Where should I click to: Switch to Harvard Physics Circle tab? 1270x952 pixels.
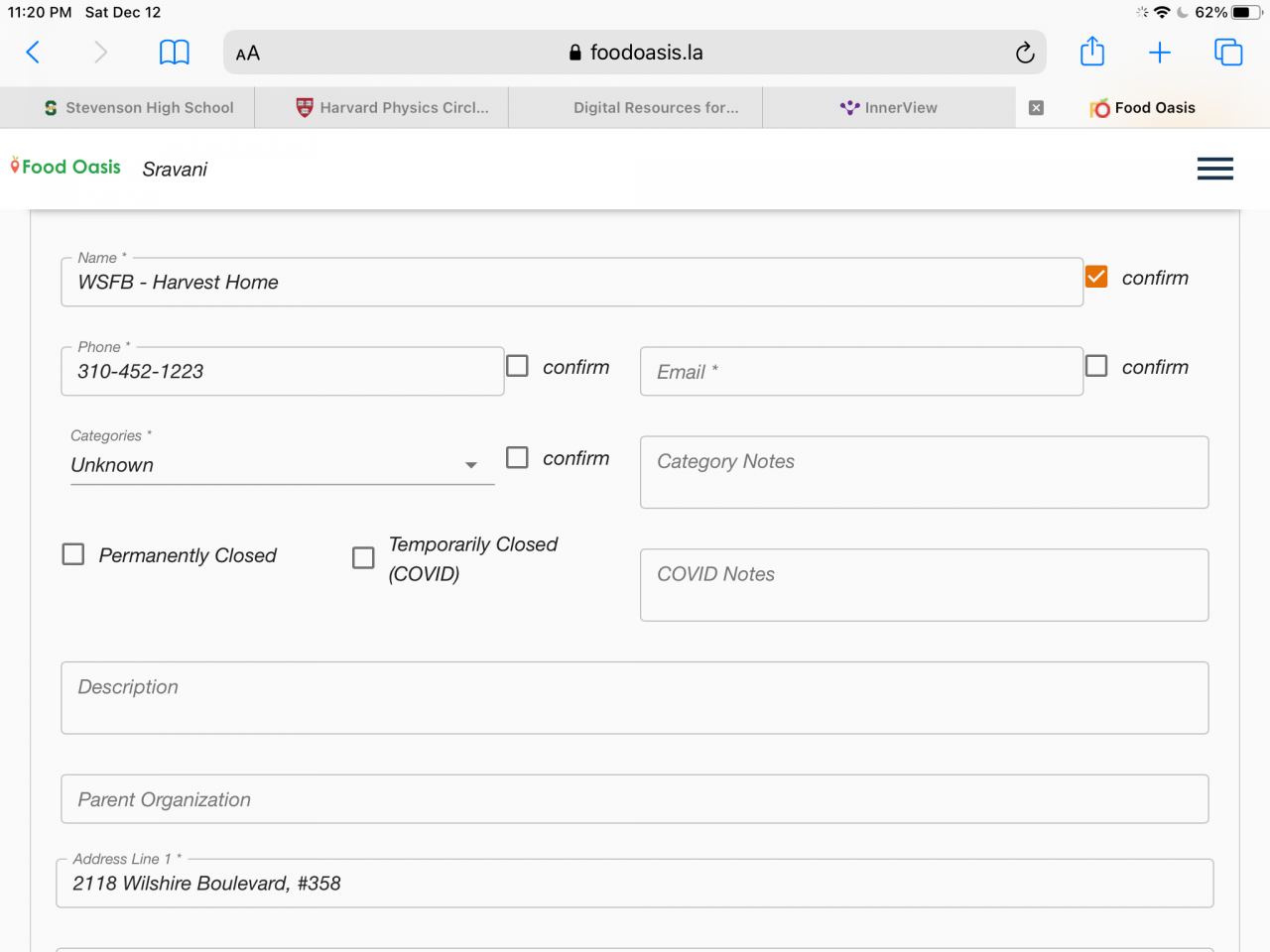[382, 108]
